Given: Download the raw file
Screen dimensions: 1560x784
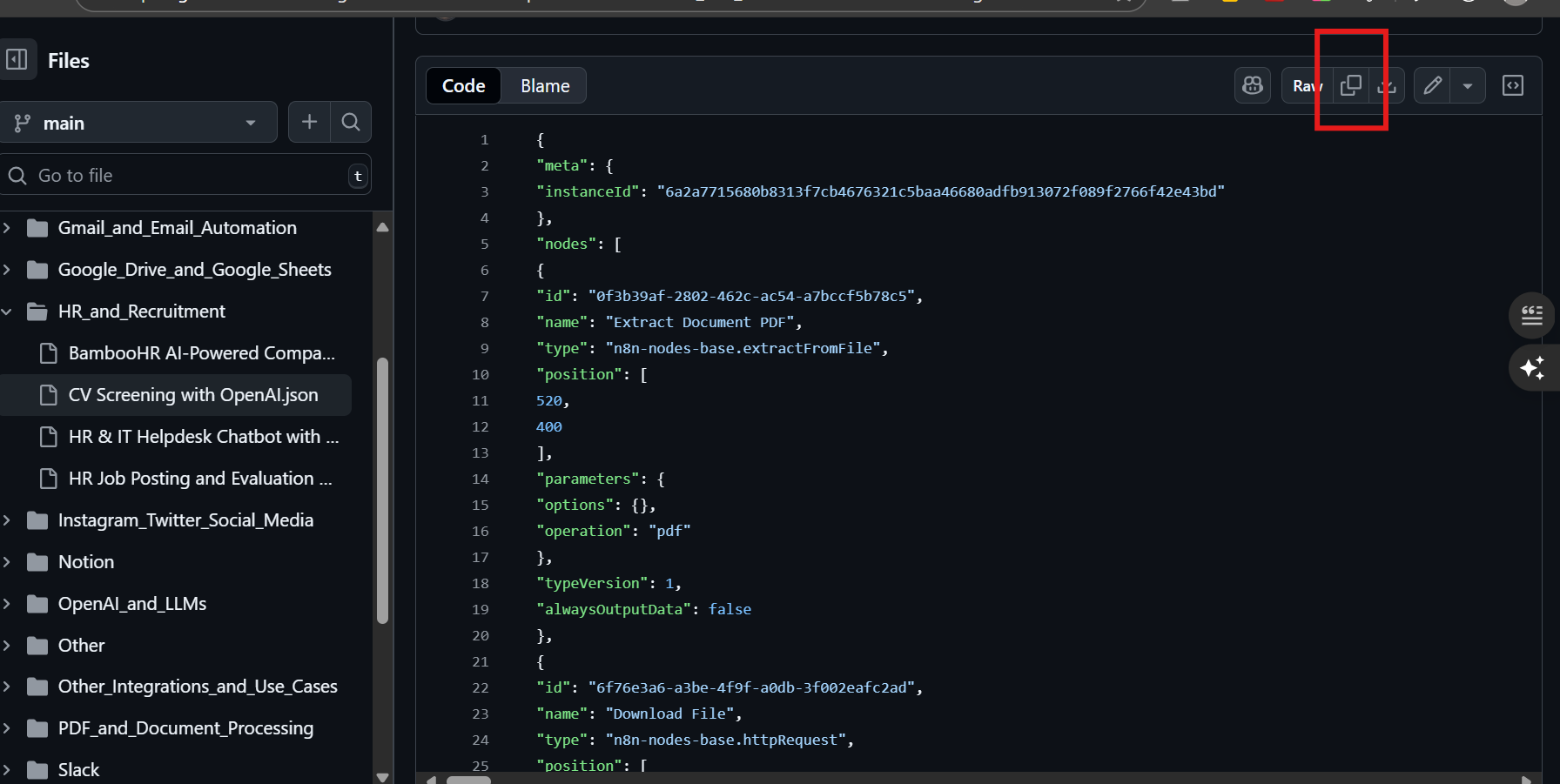Looking at the screenshot, I should (1387, 86).
